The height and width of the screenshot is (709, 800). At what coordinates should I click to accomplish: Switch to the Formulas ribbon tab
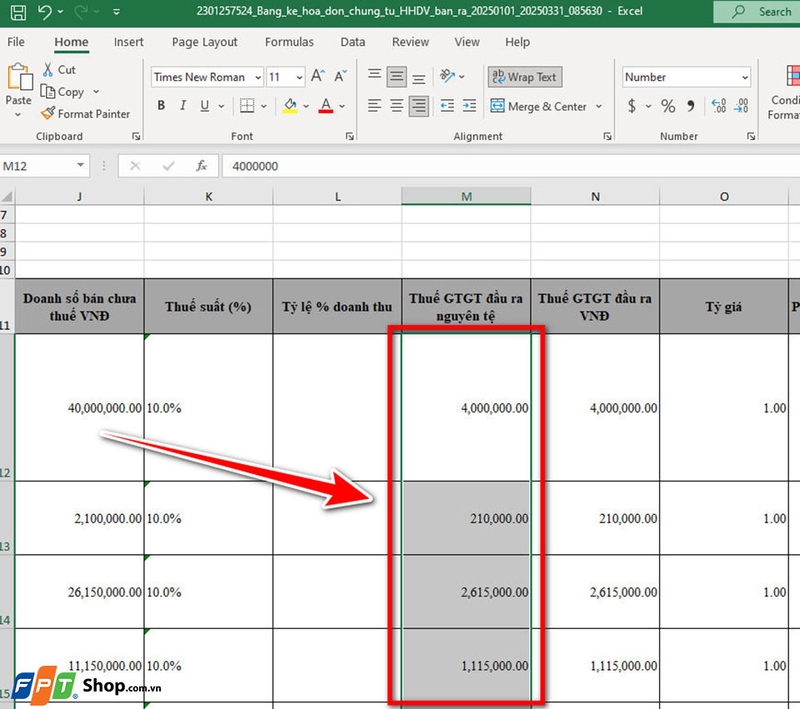(289, 42)
